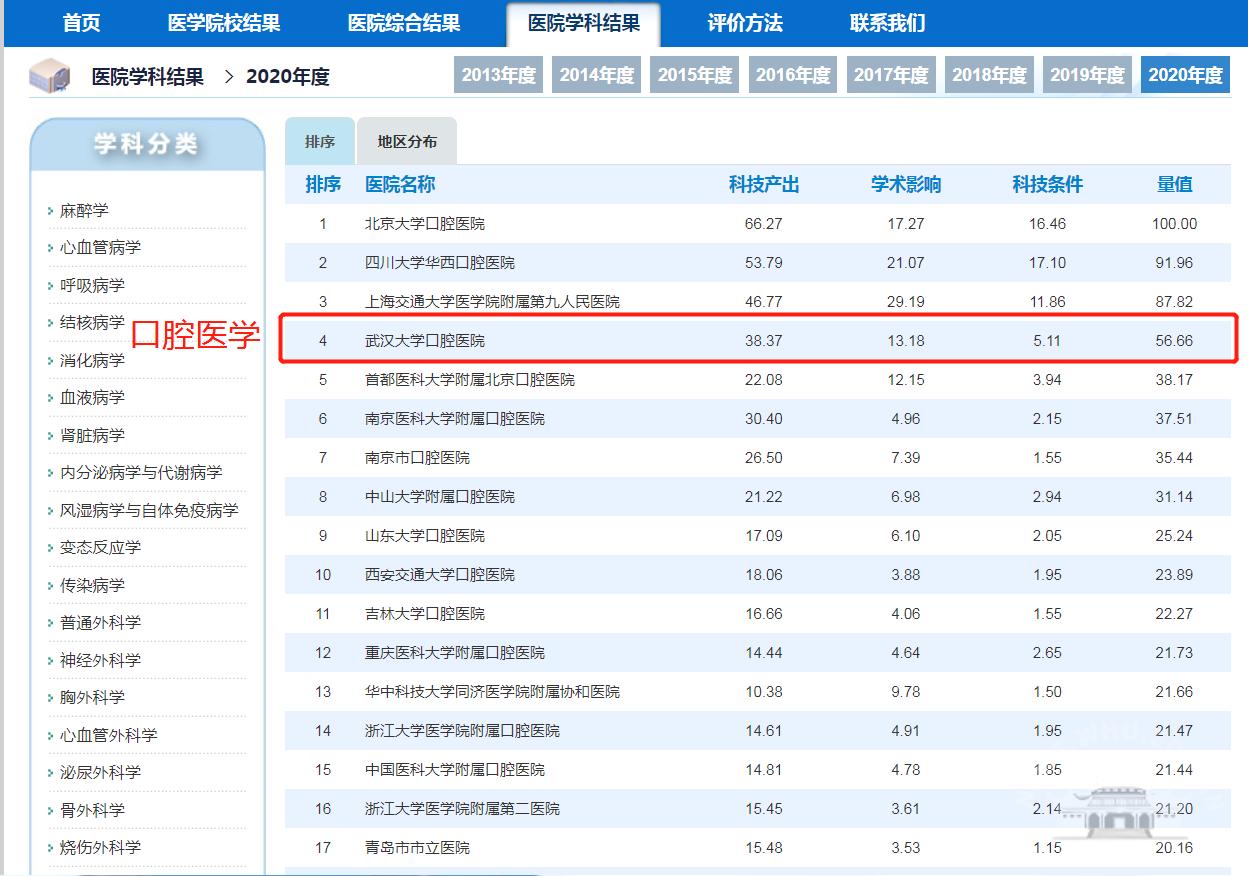Choose 心血管病学 from the subject categories
Screen dimensions: 1248x876
100,248
